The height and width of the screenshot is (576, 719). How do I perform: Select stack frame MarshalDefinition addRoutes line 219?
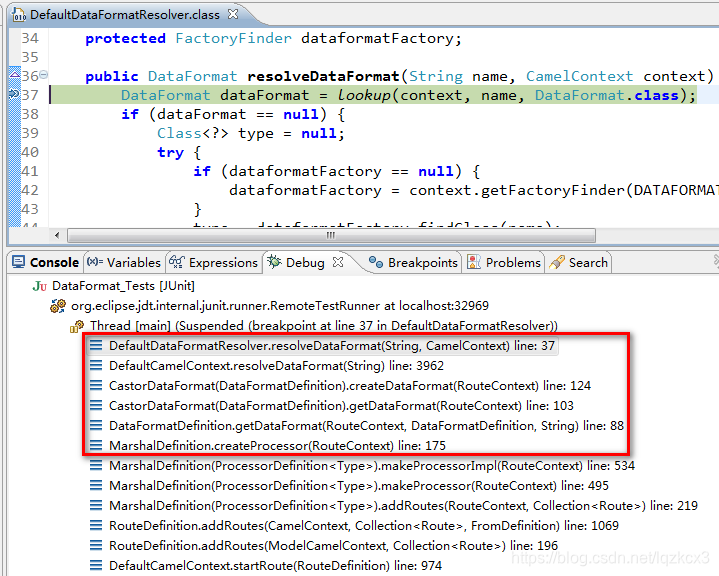(404, 505)
